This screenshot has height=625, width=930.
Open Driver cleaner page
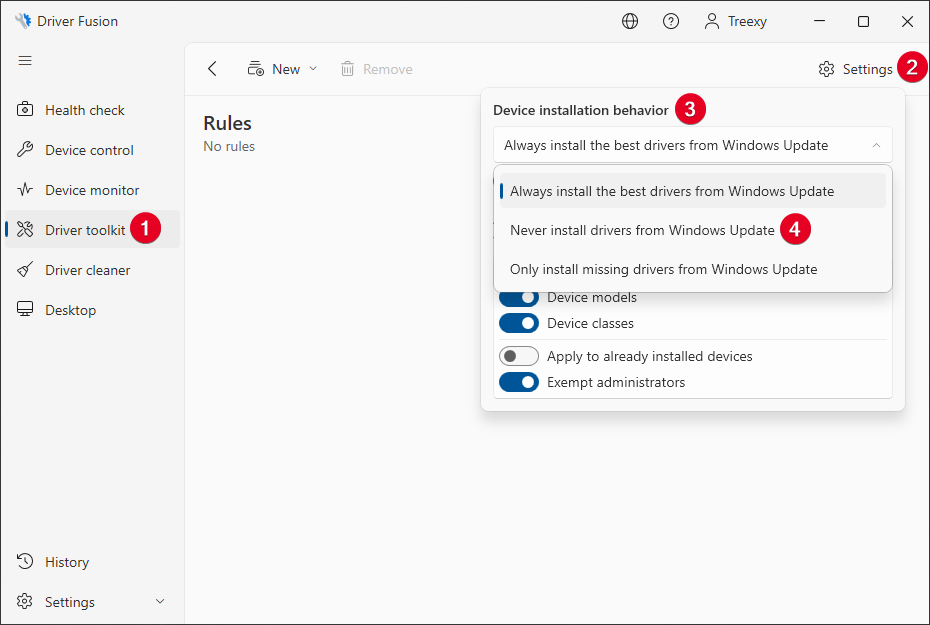point(93,270)
